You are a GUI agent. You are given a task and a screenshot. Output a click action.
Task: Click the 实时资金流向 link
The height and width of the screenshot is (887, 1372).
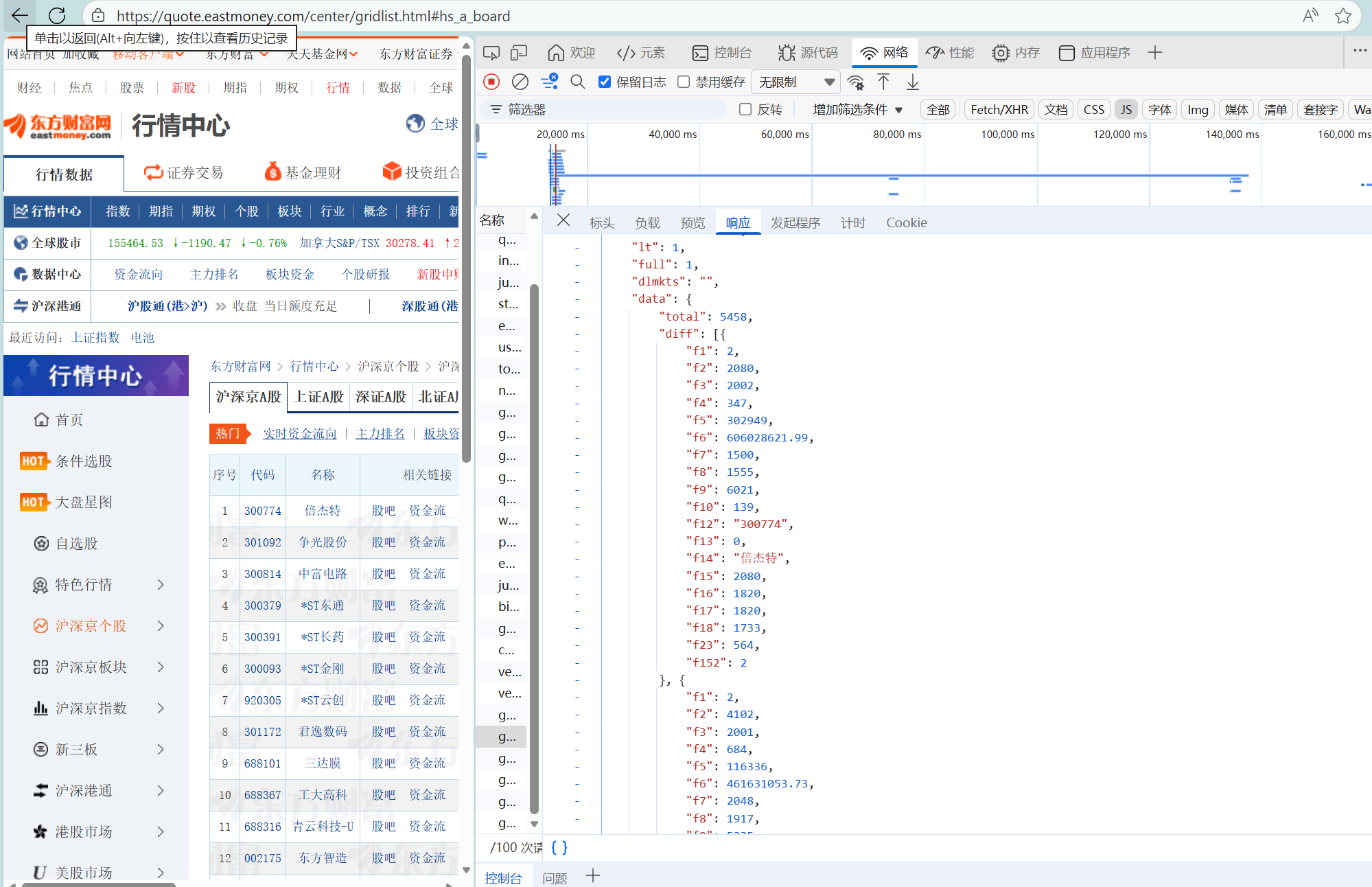tap(300, 433)
